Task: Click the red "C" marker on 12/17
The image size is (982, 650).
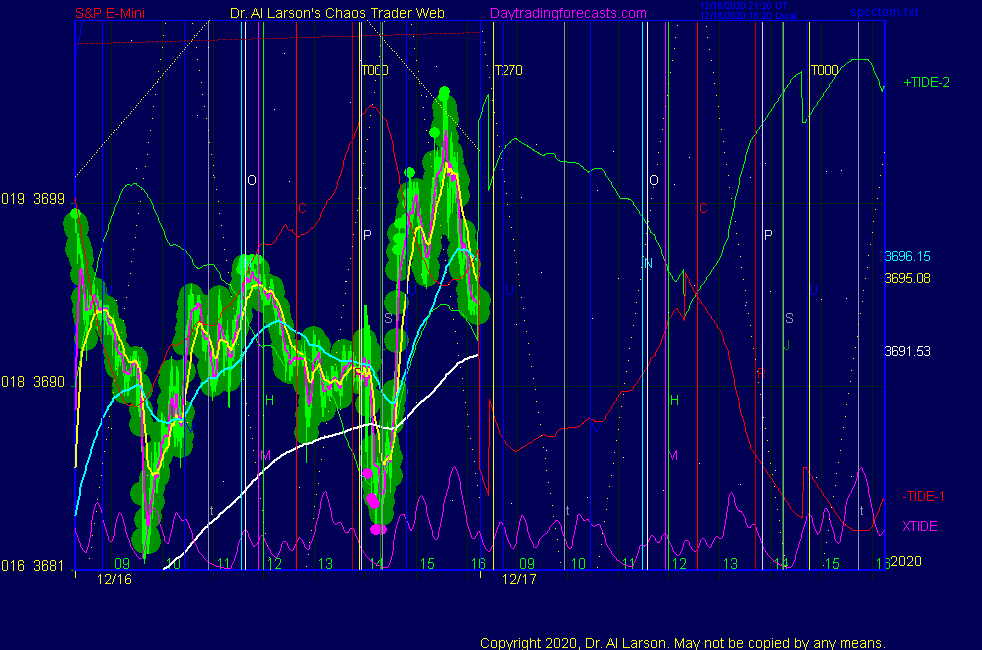Action: 703,208
